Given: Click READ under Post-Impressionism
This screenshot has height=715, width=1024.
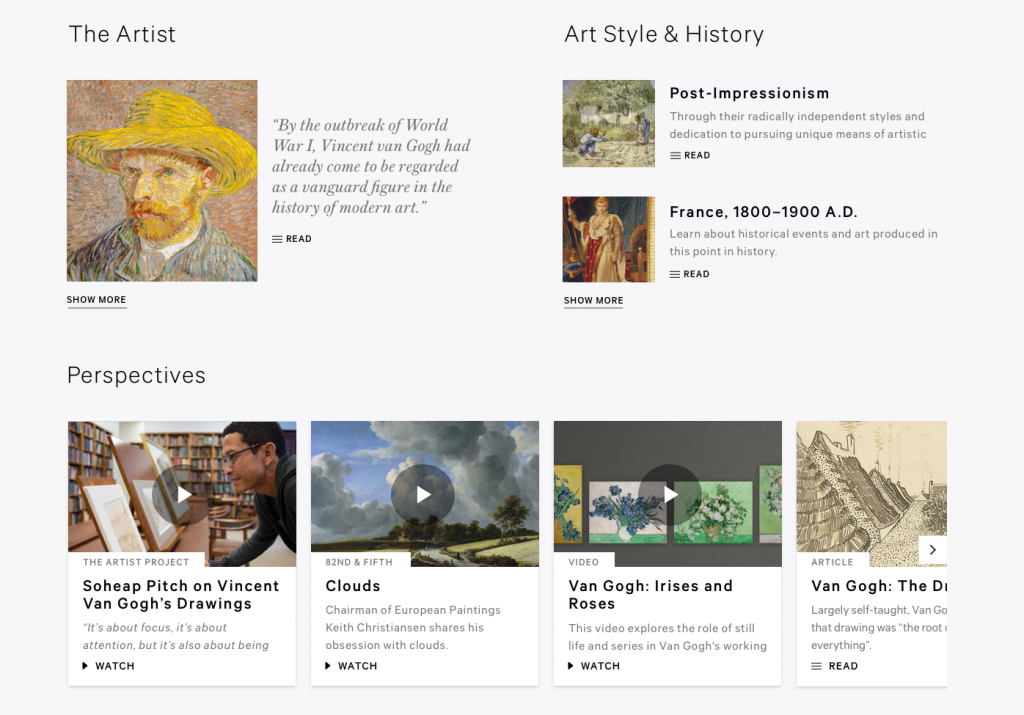Looking at the screenshot, I should (x=690, y=155).
